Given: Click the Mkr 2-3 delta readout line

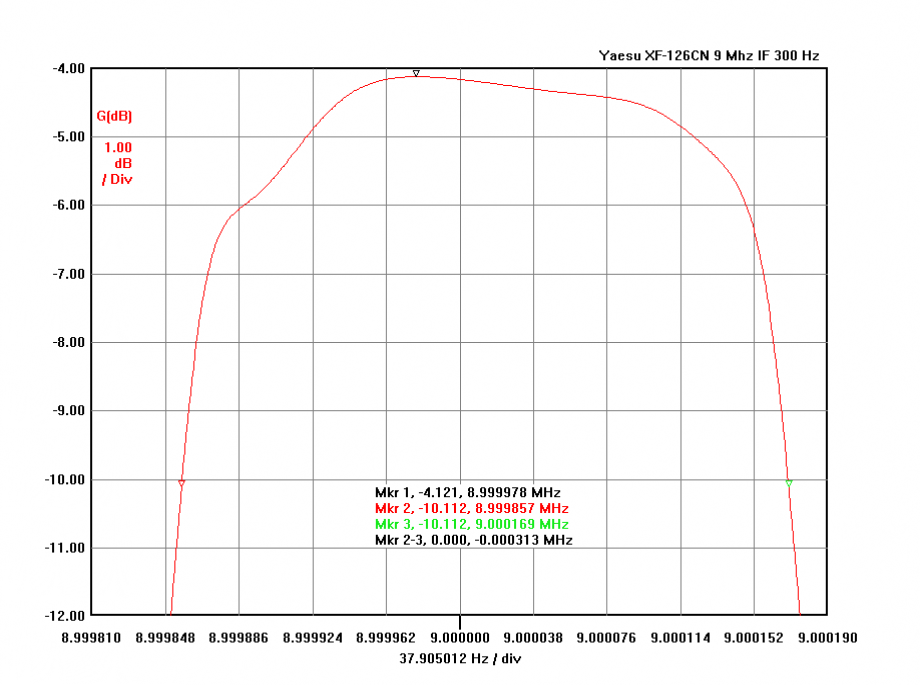Looking at the screenshot, I should pyautogui.click(x=474, y=540).
